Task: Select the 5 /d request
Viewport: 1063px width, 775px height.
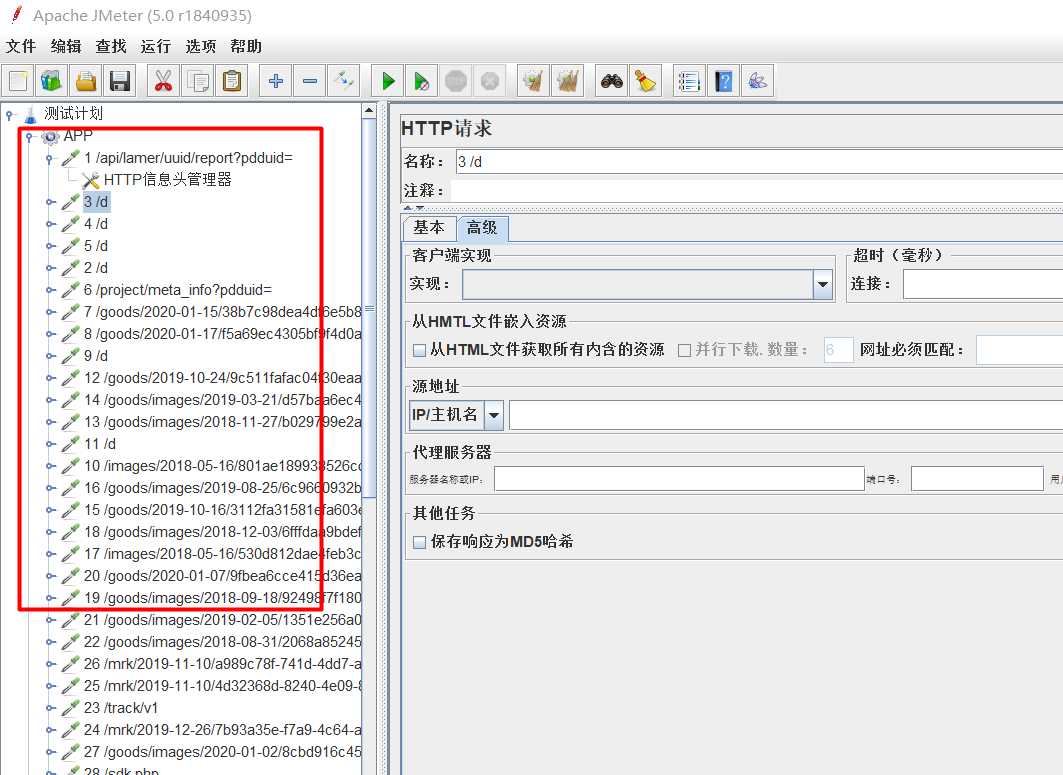Action: click(96, 246)
